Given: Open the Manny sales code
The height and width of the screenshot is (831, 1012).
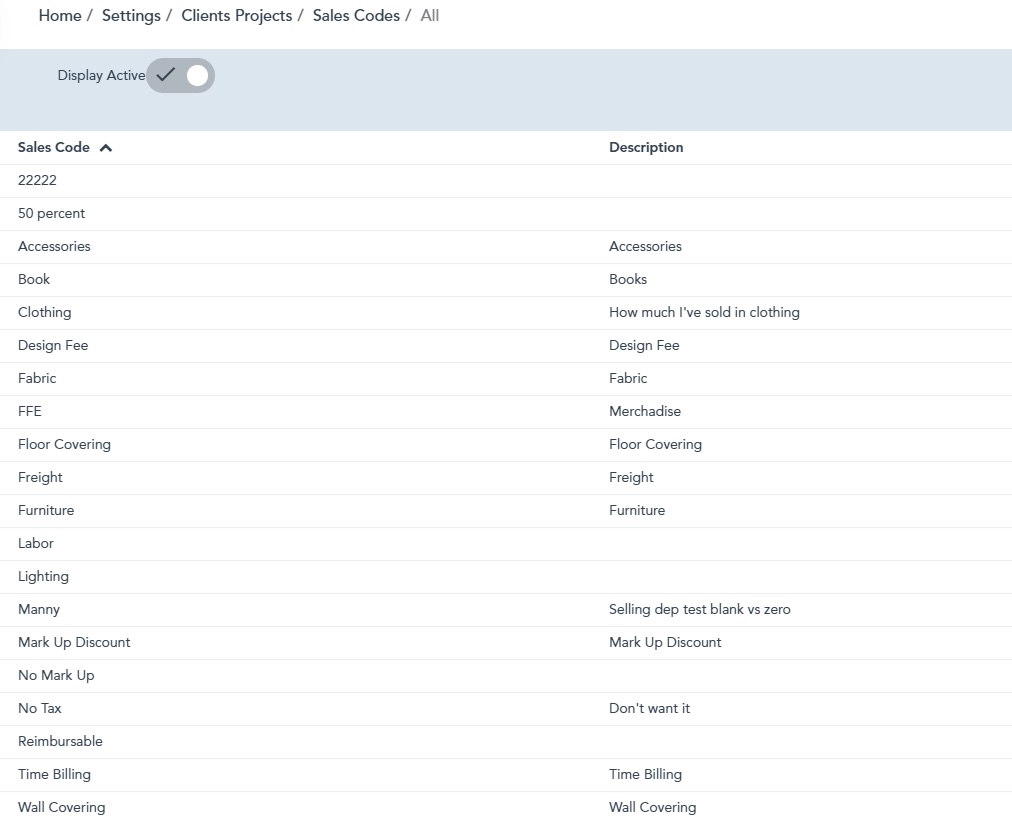Looking at the screenshot, I should (39, 609).
